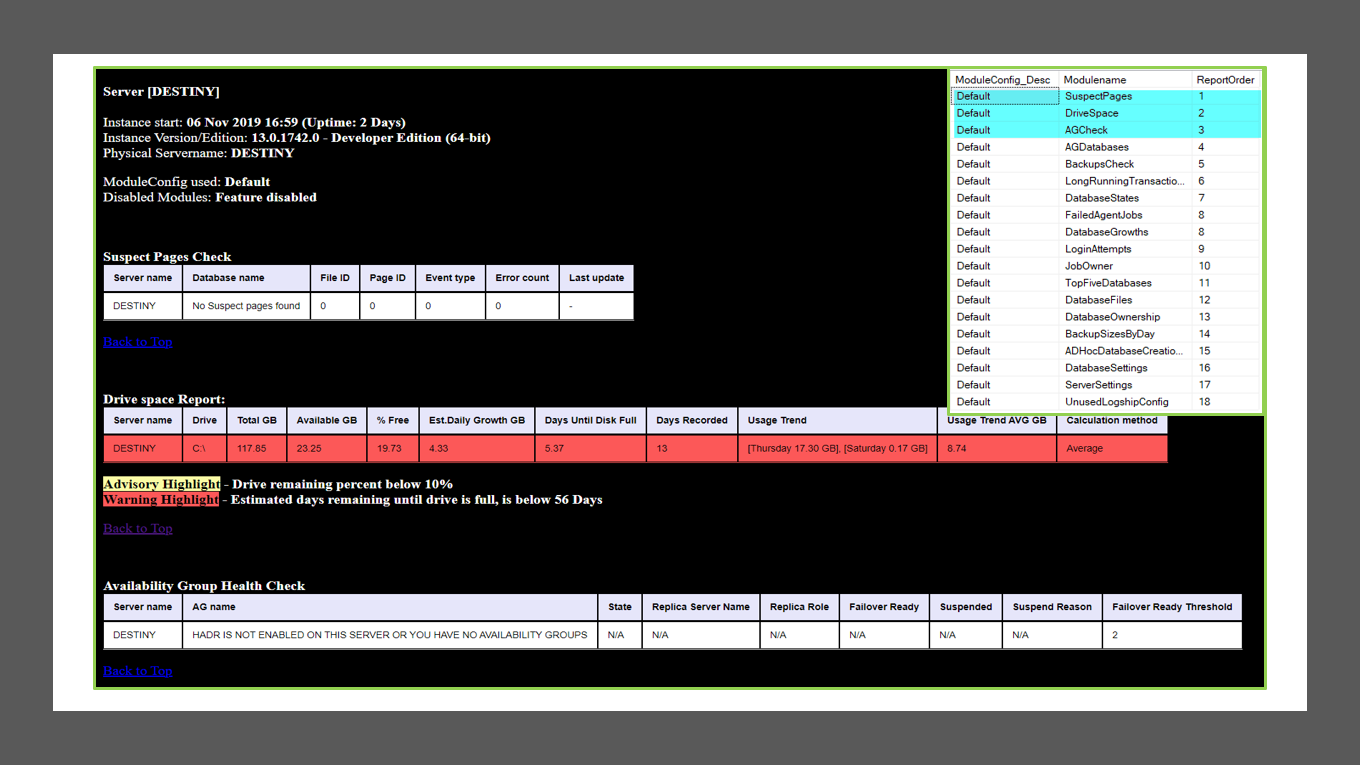Click the AG name column header
The image size is (1360, 765).
tap(214, 607)
